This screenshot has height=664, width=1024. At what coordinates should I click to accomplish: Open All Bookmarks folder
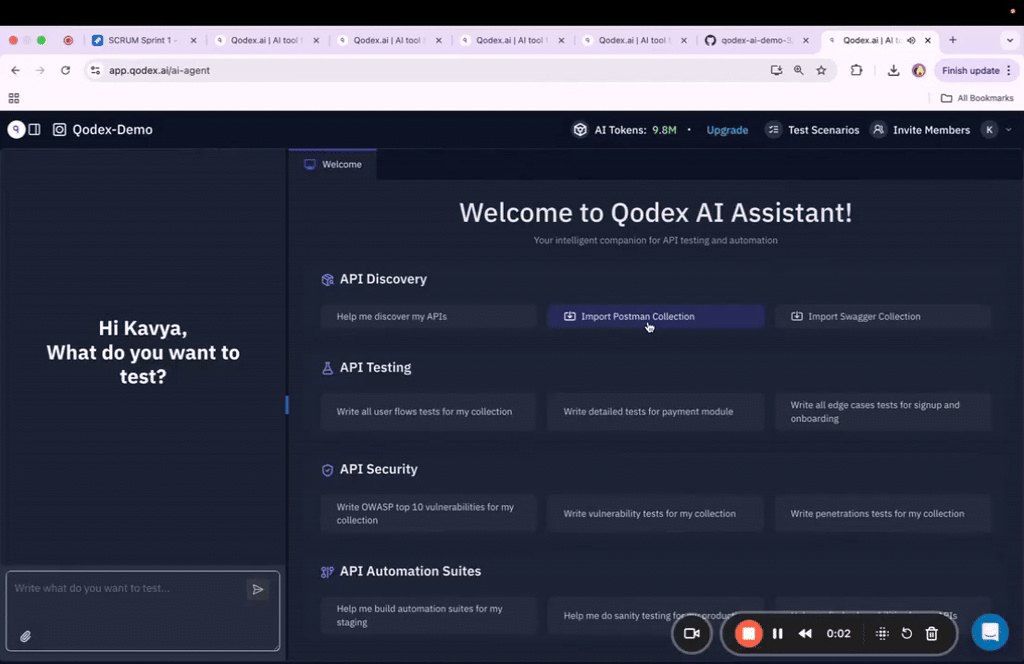977,98
